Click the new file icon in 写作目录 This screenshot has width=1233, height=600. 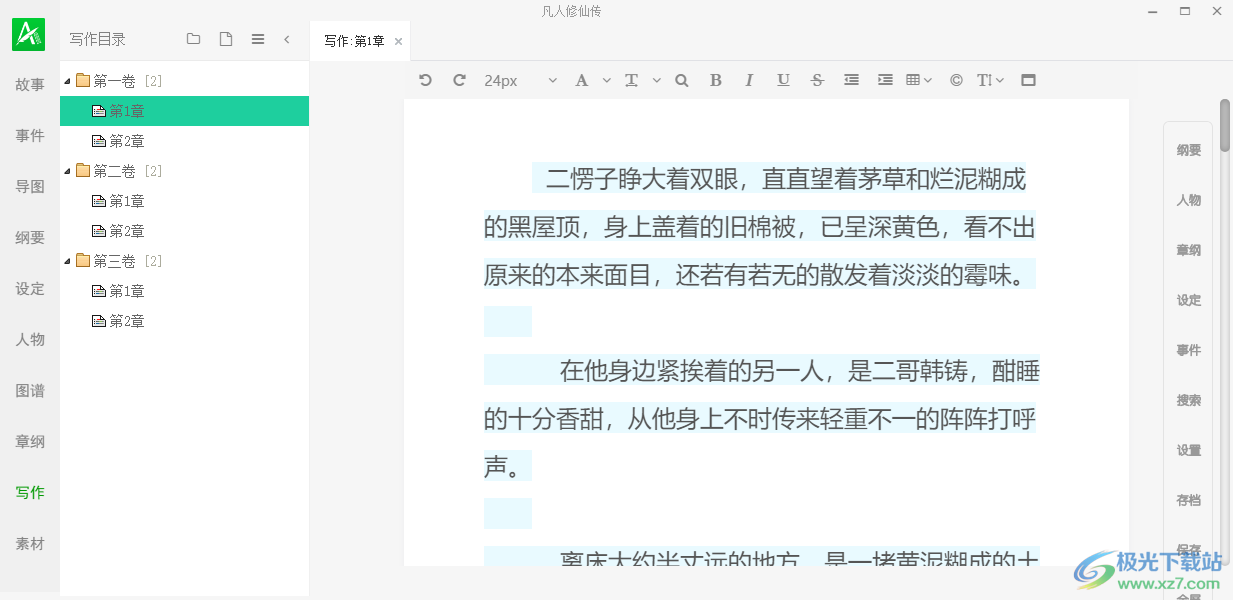pos(226,39)
